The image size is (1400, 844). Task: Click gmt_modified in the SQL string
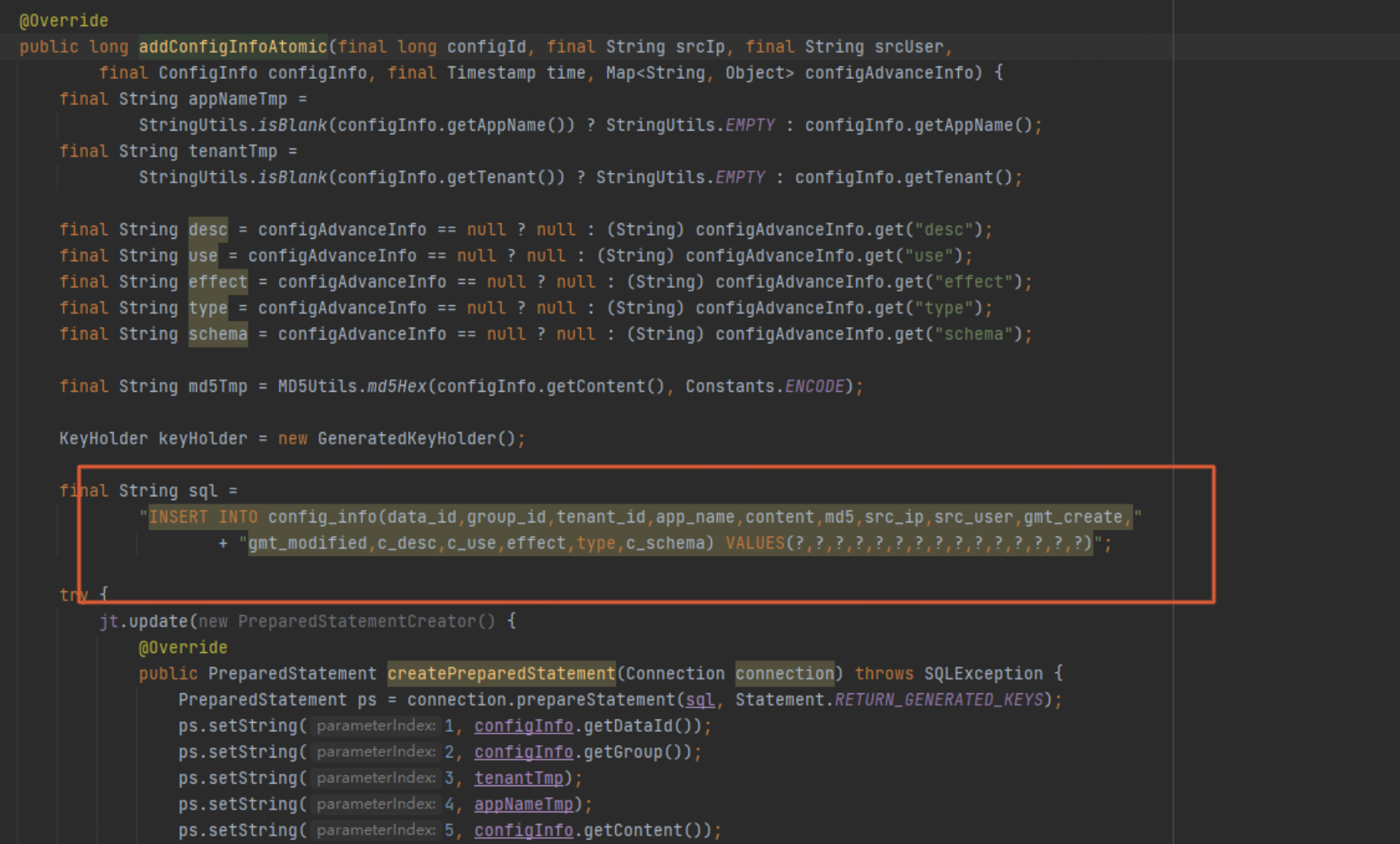pos(308,543)
